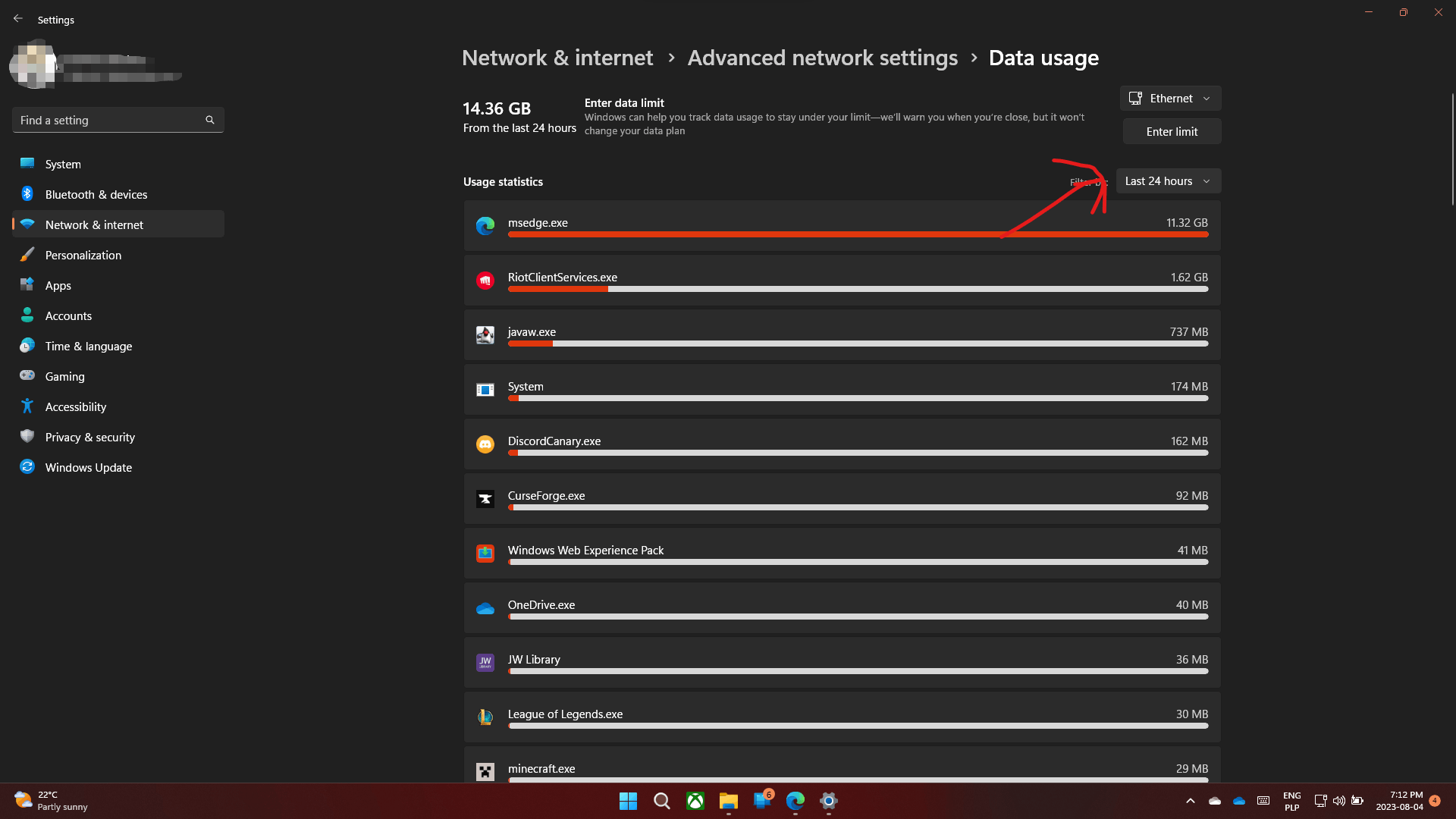Click search magnifier in Find a setting

click(210, 120)
